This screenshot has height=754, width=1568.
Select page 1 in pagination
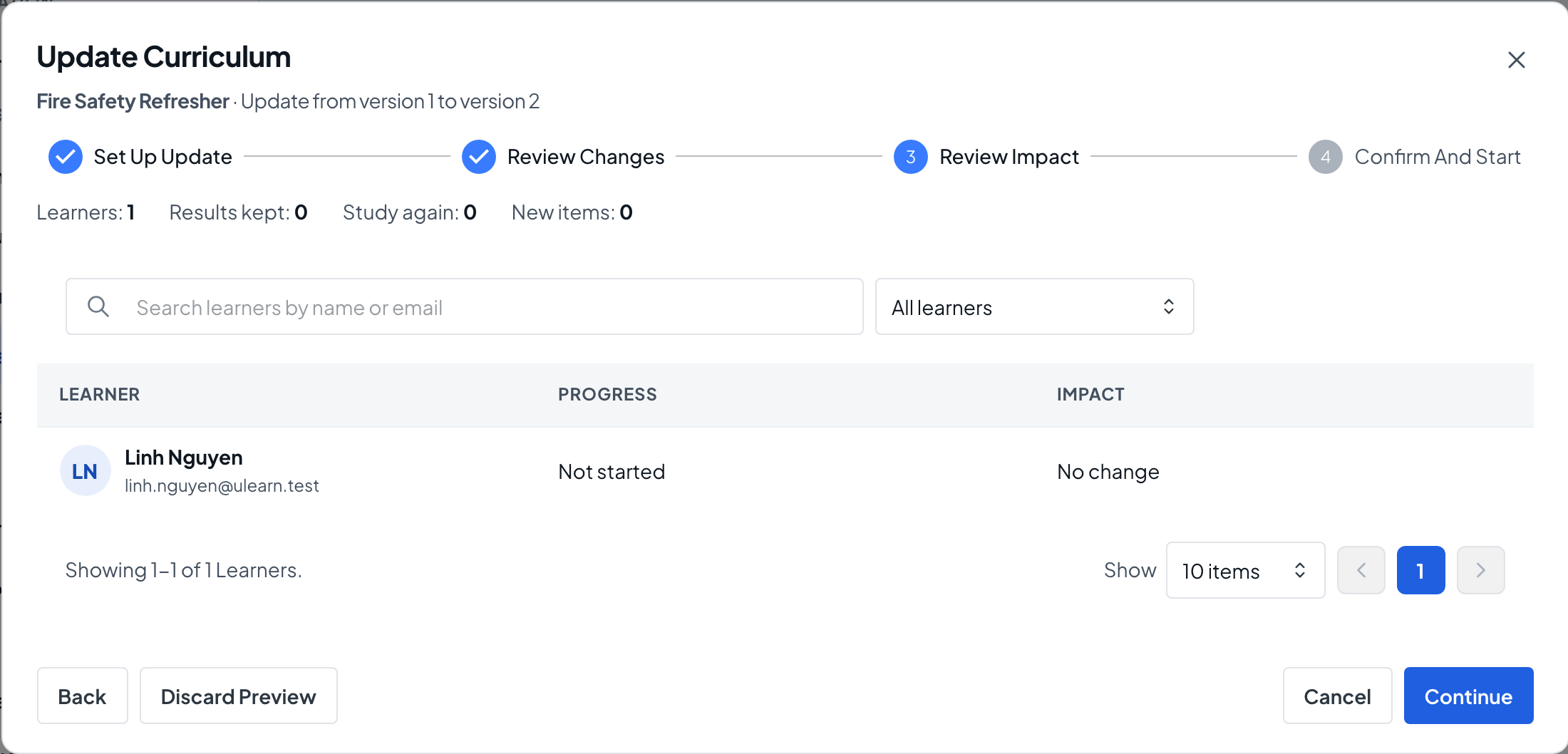coord(1421,570)
